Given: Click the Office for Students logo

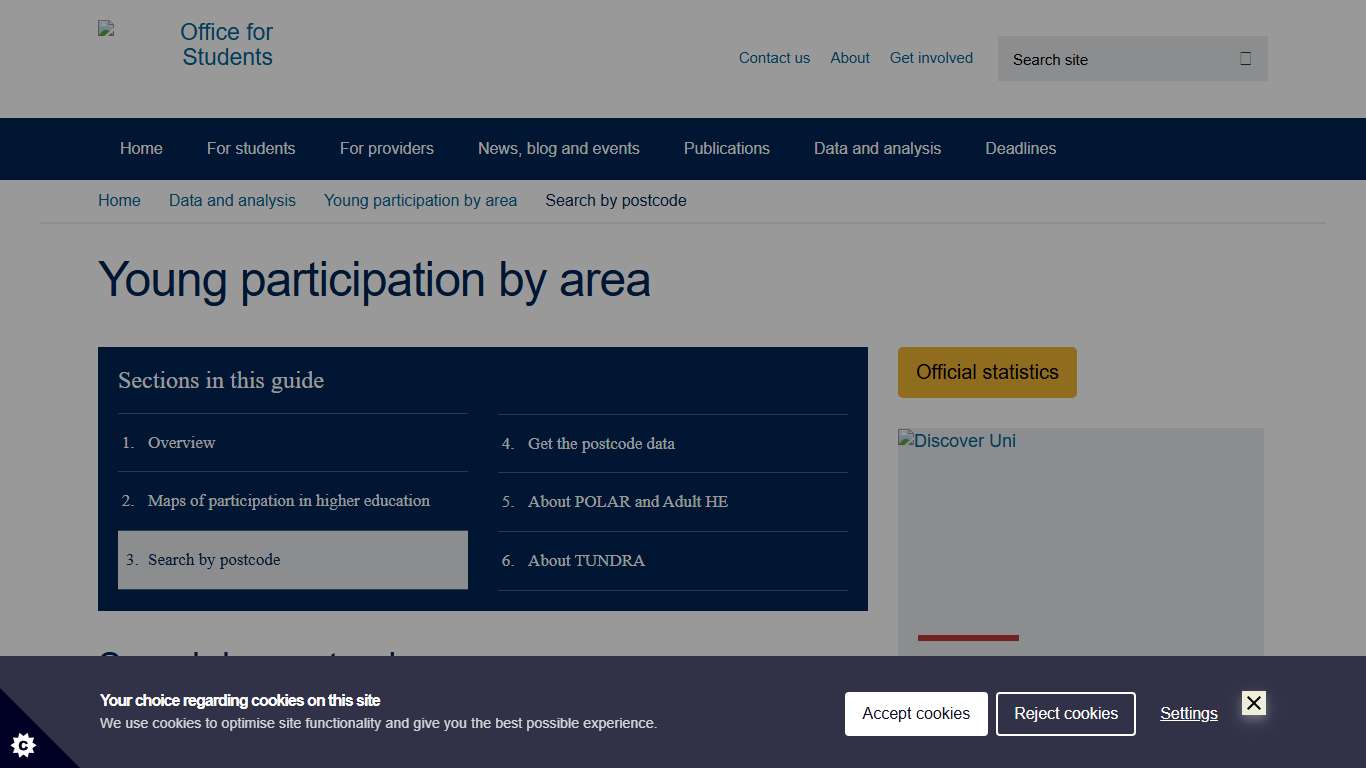Looking at the screenshot, I should [x=227, y=44].
